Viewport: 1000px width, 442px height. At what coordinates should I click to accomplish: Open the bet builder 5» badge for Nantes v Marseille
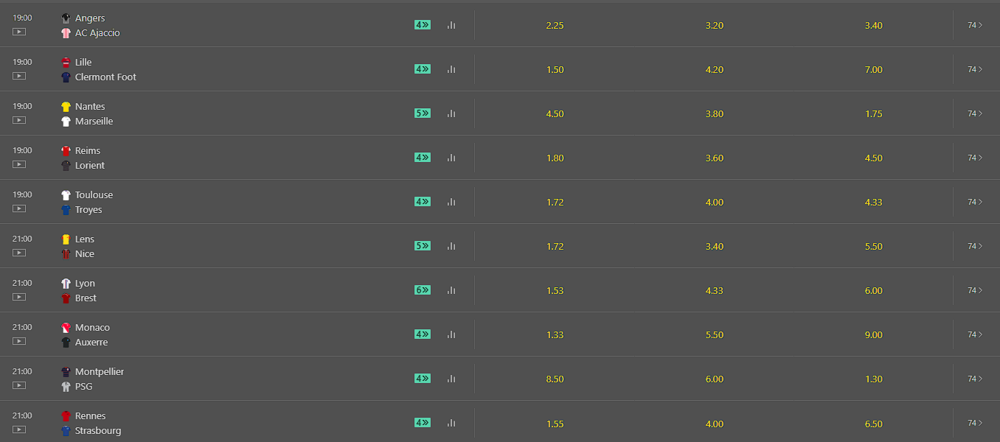pyautogui.click(x=422, y=113)
